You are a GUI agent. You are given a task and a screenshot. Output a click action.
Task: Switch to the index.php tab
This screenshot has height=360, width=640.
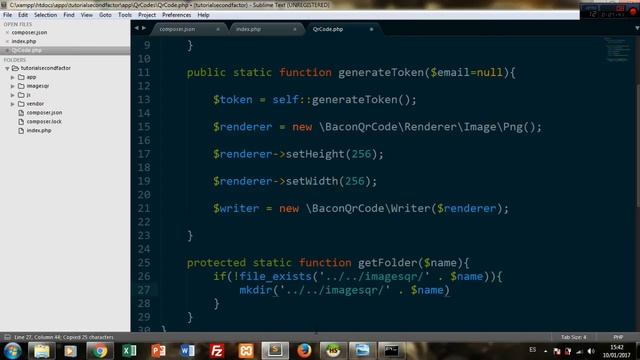click(266, 29)
